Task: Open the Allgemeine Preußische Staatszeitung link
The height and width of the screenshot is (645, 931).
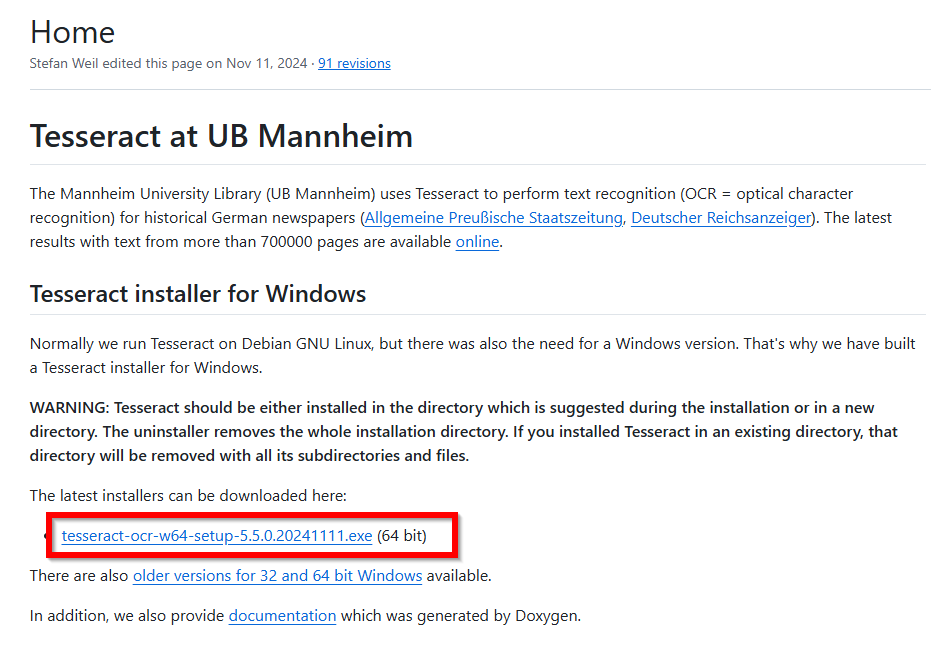Action: 493,218
